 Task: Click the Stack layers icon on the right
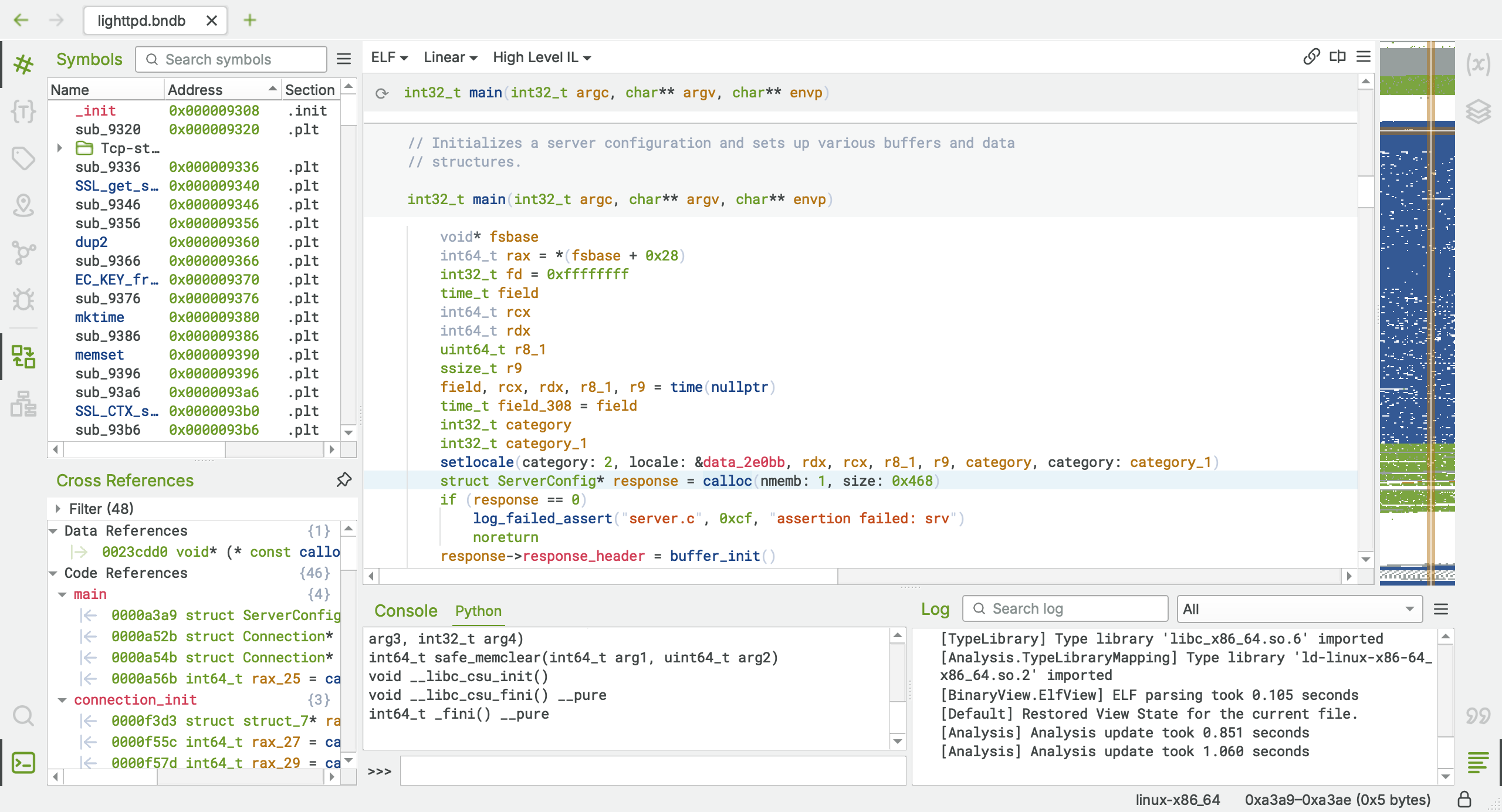click(x=1478, y=111)
